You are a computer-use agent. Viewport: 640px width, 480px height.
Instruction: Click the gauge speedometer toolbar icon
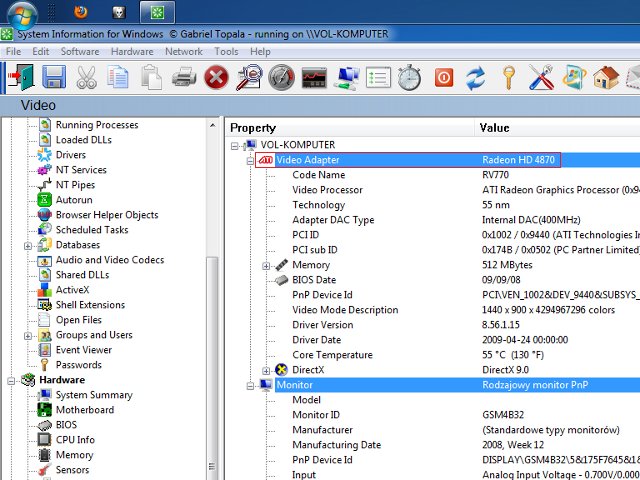(x=281, y=77)
